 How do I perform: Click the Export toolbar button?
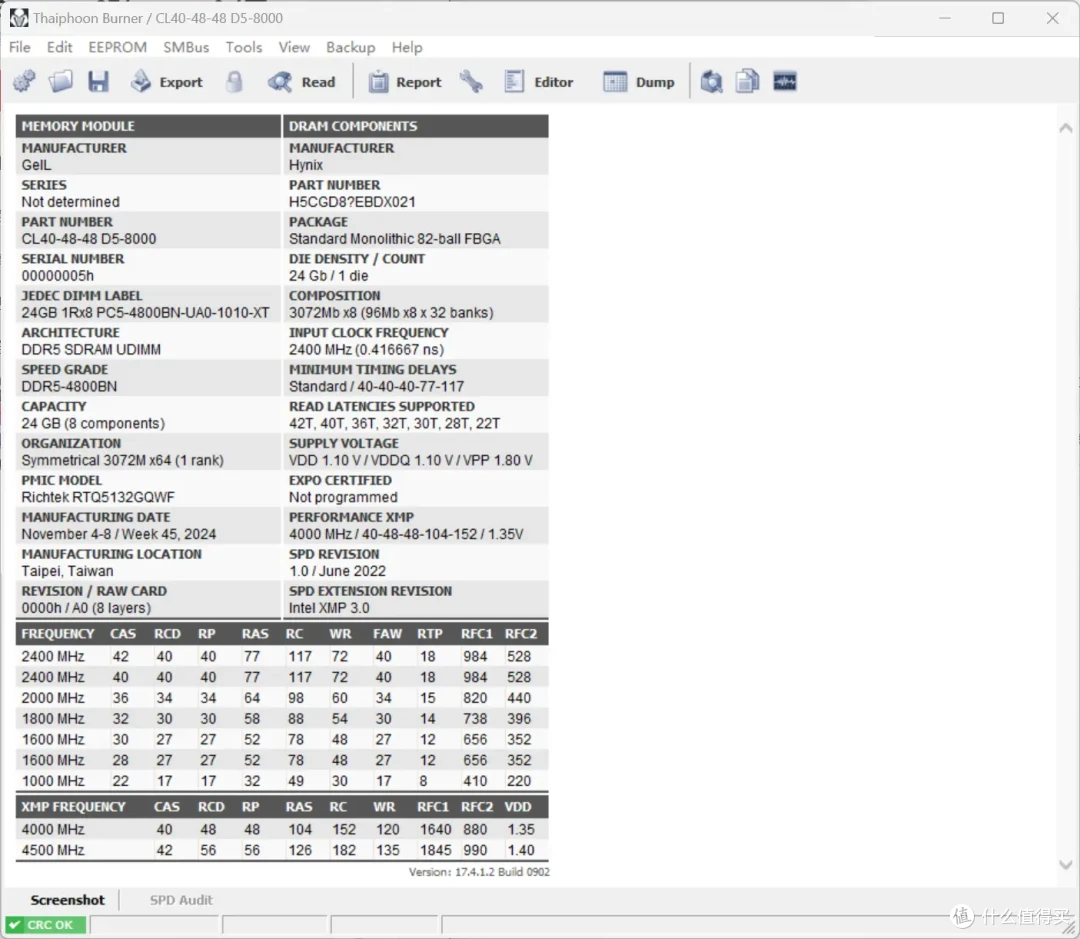[x=167, y=82]
